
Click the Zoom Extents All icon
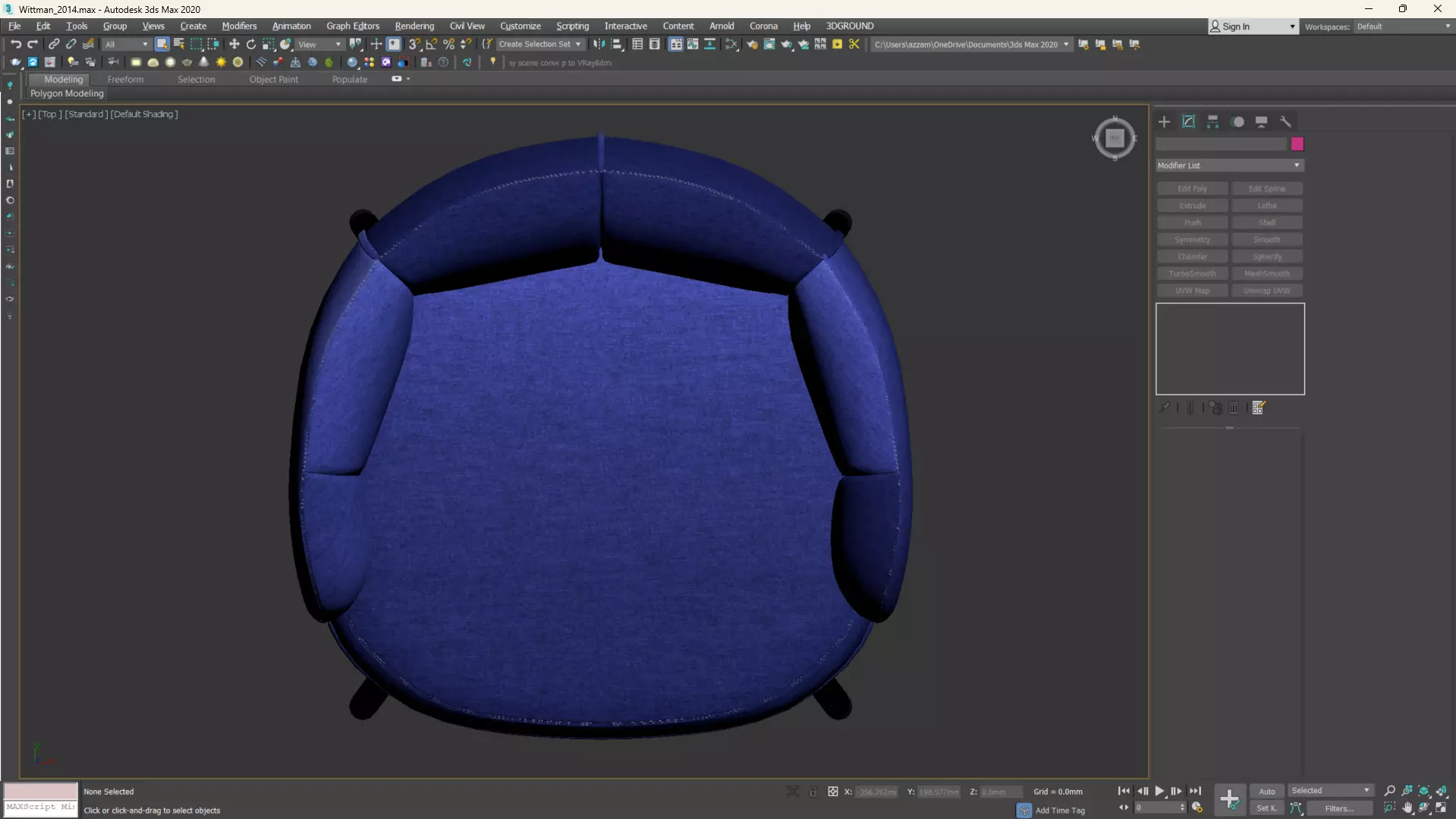point(1441,791)
